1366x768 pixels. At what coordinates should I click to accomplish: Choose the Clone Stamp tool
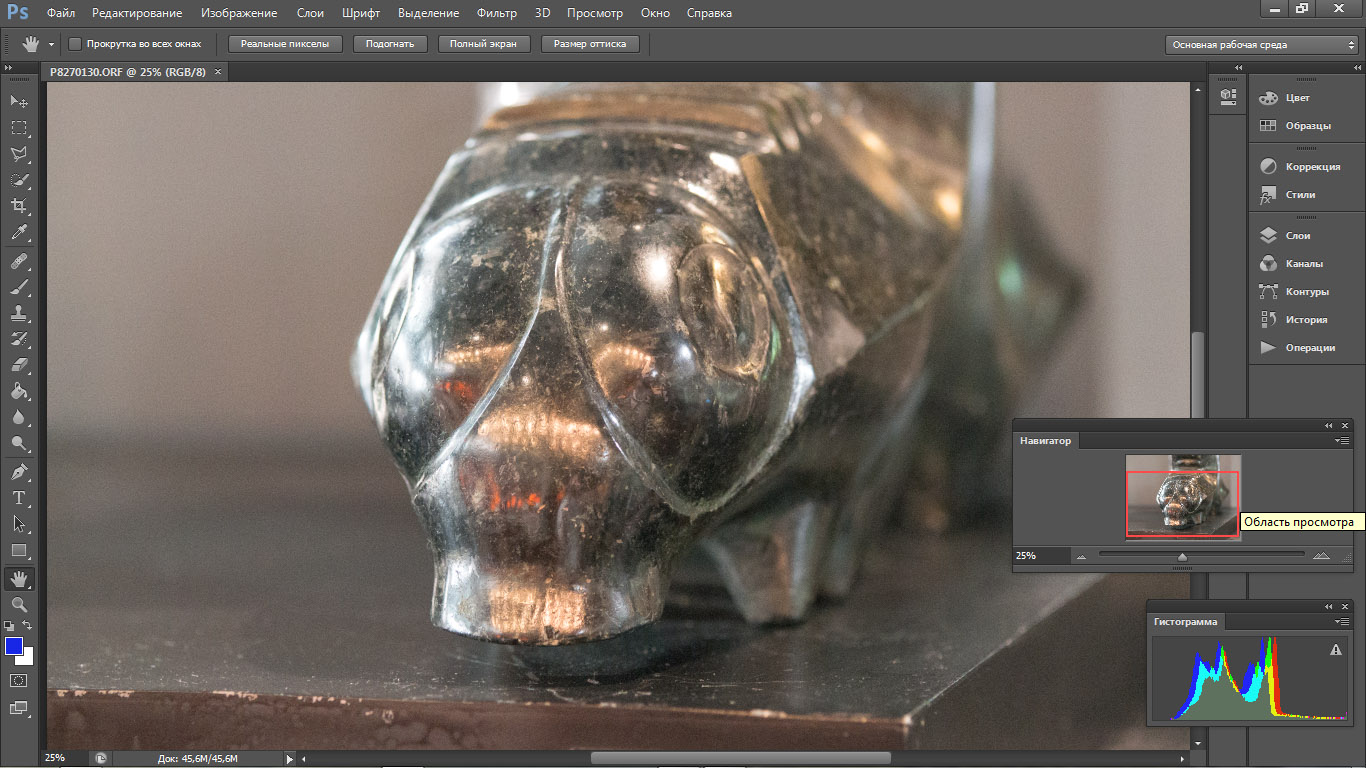pyautogui.click(x=19, y=313)
